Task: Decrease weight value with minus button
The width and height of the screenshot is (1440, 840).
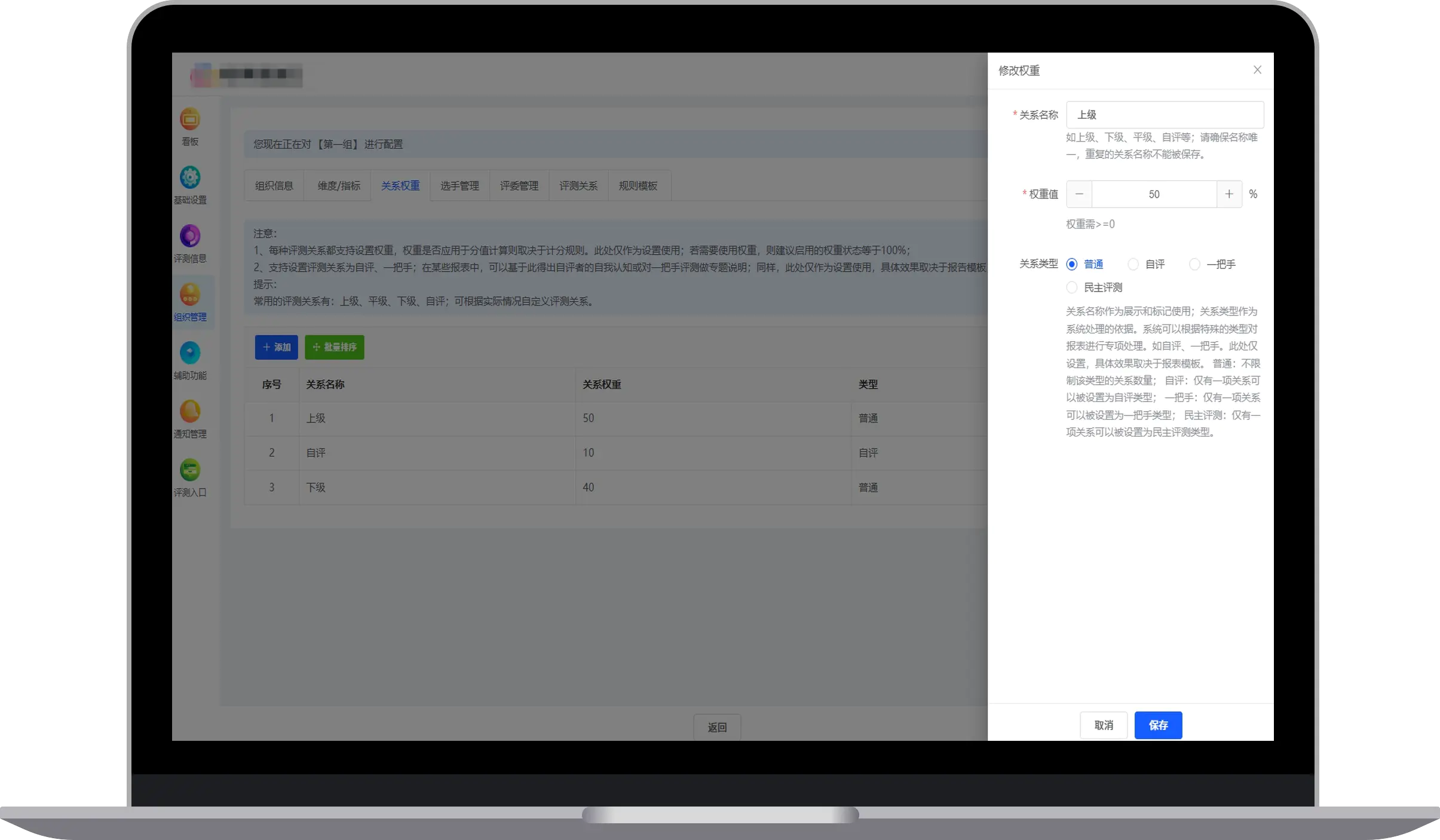Action: [x=1079, y=194]
